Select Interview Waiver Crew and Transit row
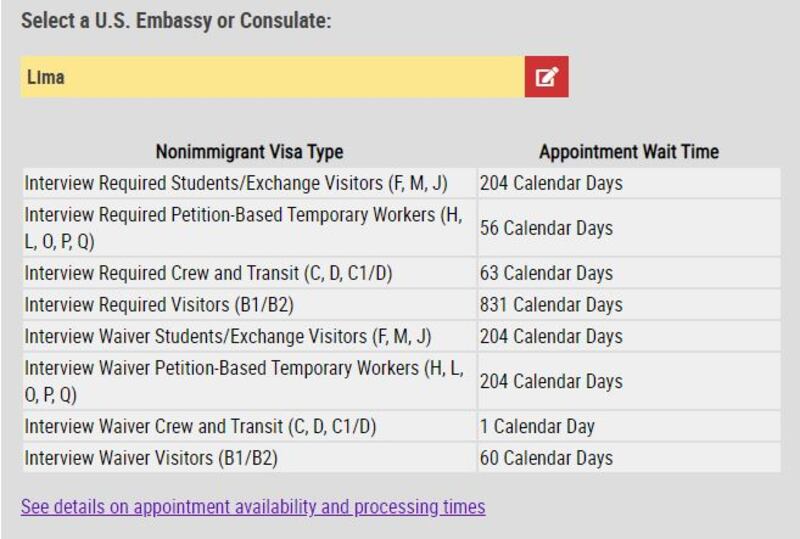The image size is (800, 539). coord(402,426)
